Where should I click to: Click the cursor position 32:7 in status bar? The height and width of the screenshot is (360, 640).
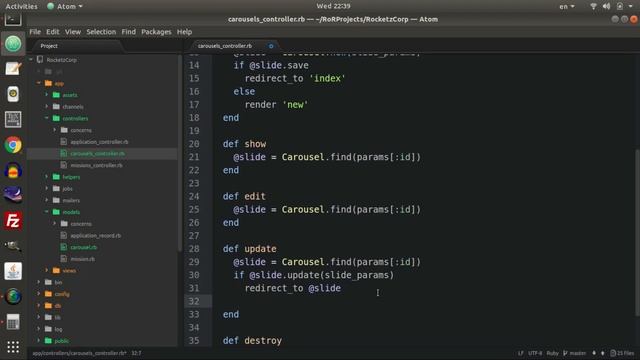[x=136, y=353]
